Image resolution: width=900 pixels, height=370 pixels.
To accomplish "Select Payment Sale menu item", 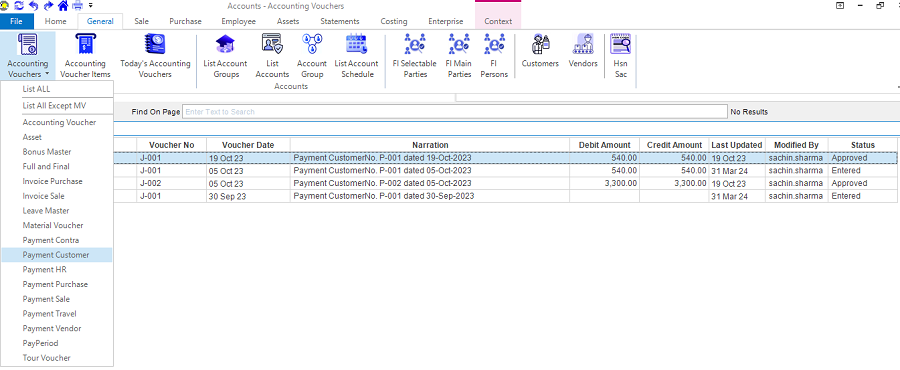I will (57, 299).
